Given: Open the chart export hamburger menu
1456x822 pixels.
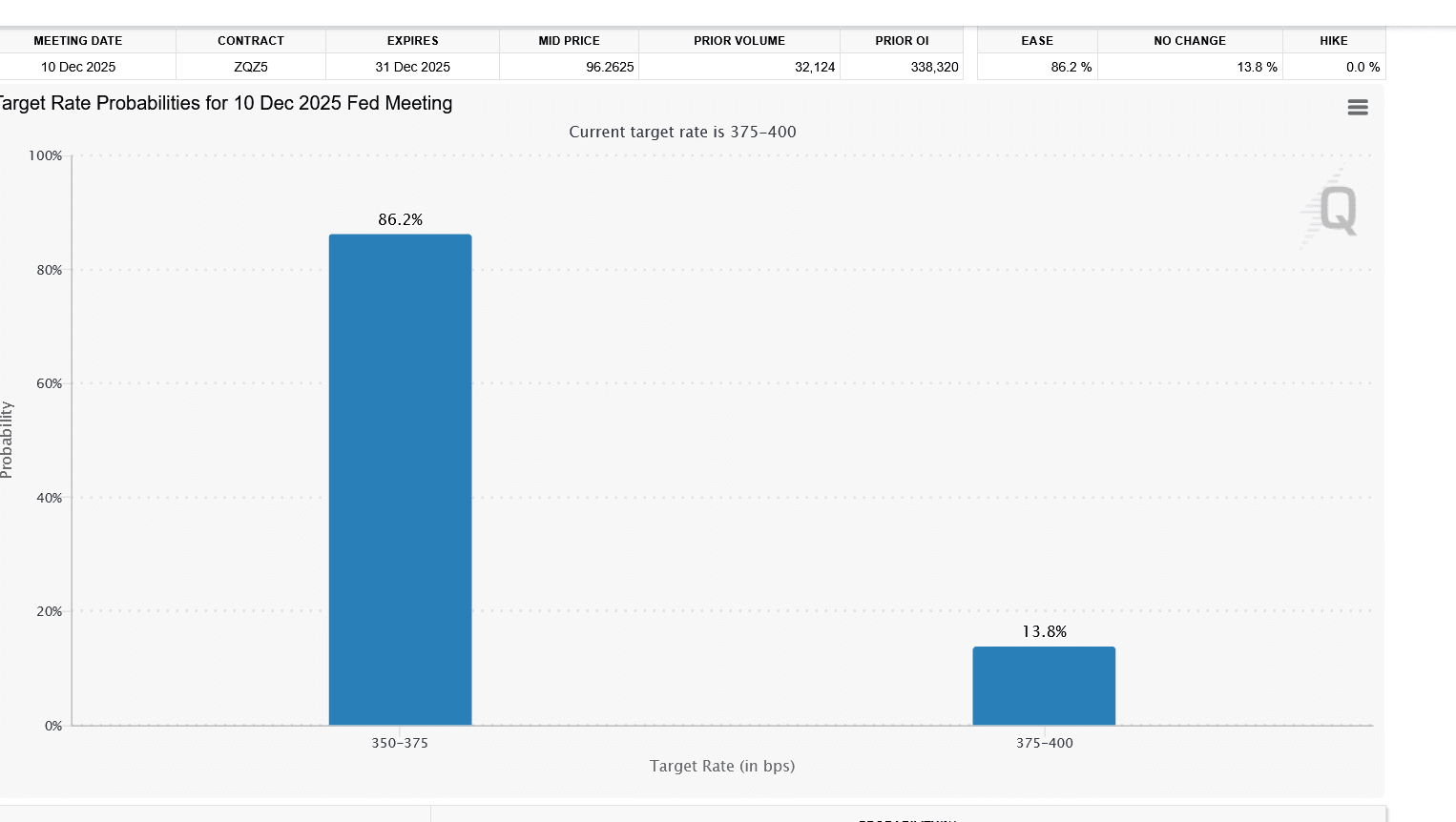Looking at the screenshot, I should [x=1357, y=107].
